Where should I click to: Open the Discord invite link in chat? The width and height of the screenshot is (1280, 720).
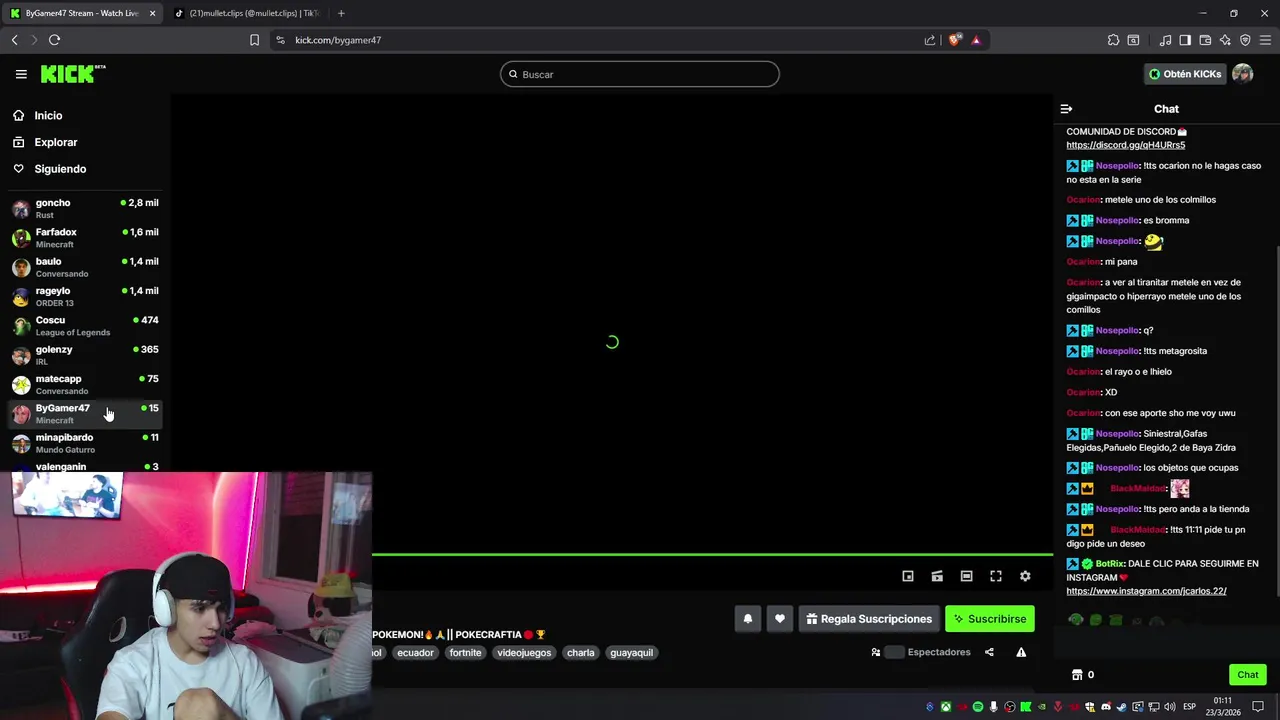click(1125, 145)
